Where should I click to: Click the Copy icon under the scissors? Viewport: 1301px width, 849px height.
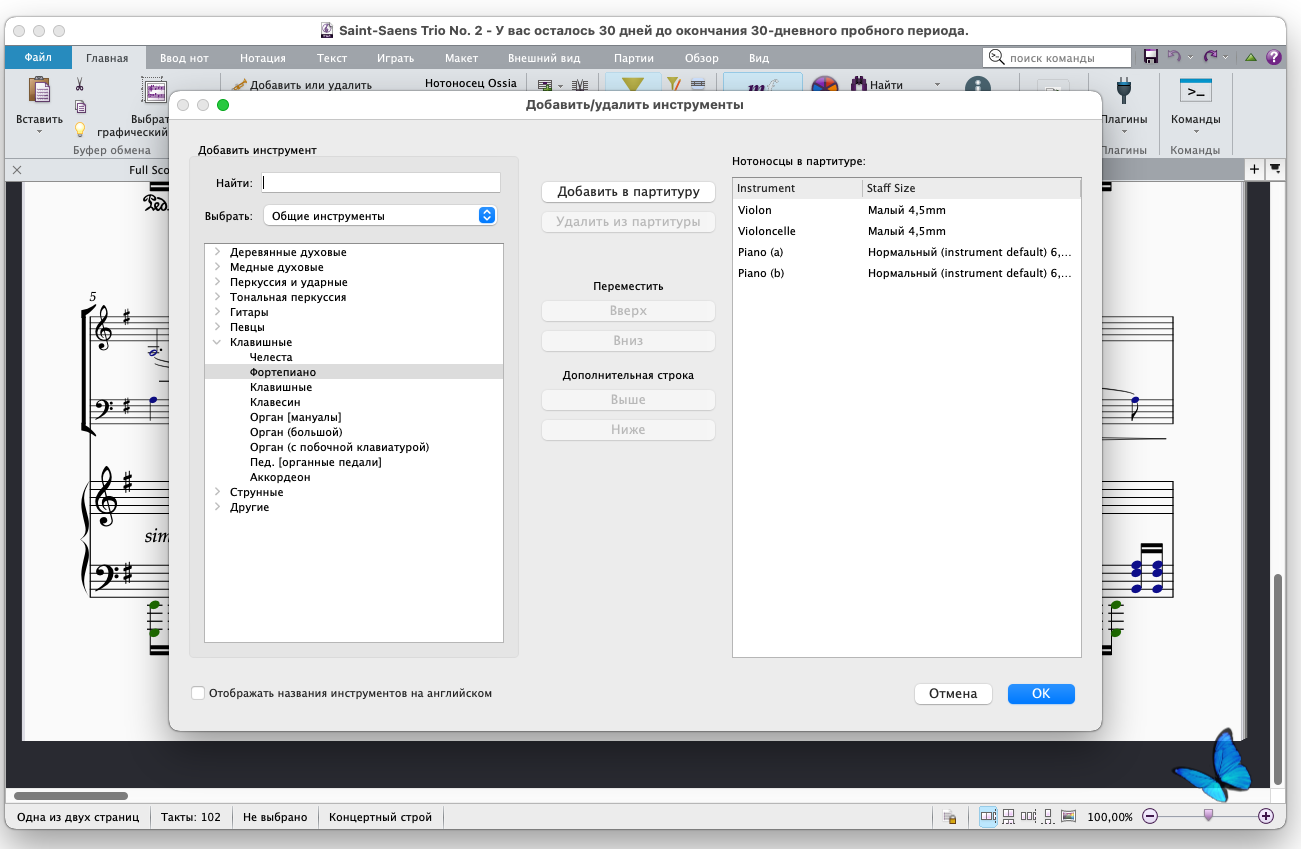point(80,107)
